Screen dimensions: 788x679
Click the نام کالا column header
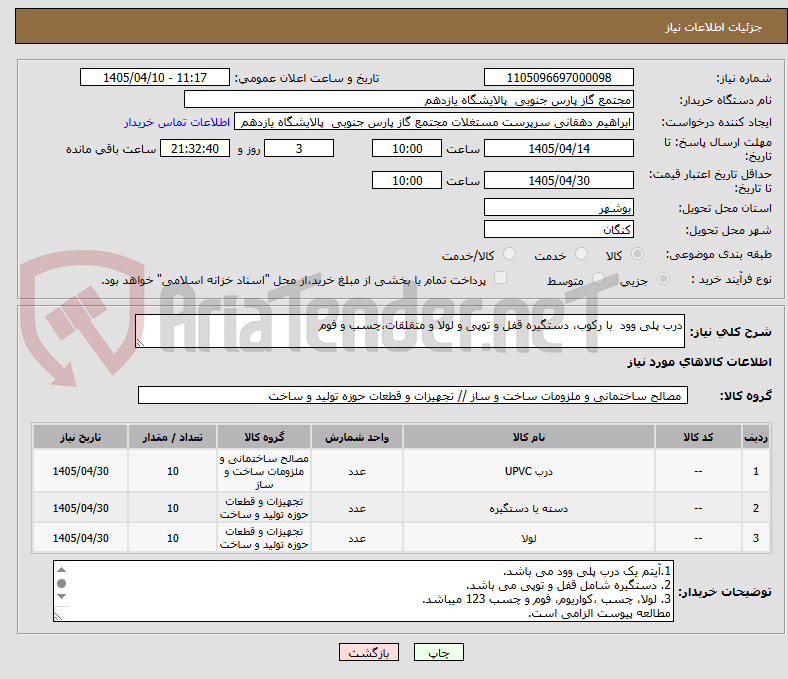[x=529, y=437]
